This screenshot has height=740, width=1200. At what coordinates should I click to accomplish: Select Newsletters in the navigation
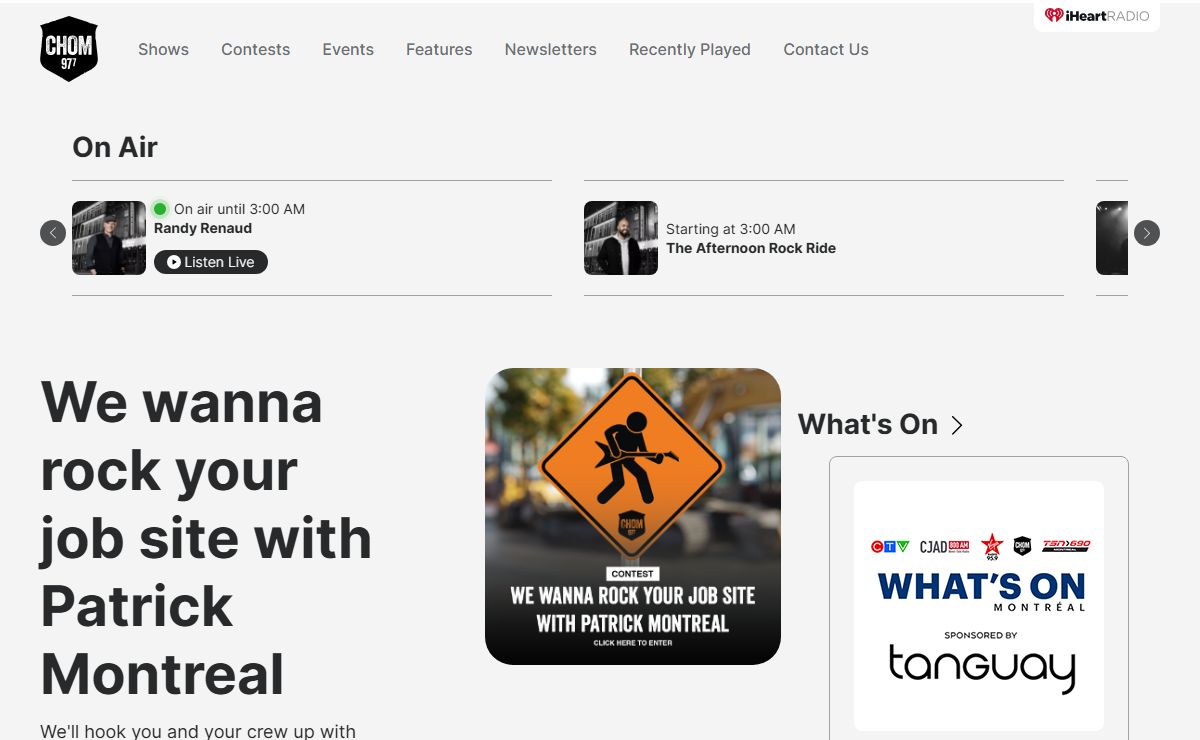point(550,49)
